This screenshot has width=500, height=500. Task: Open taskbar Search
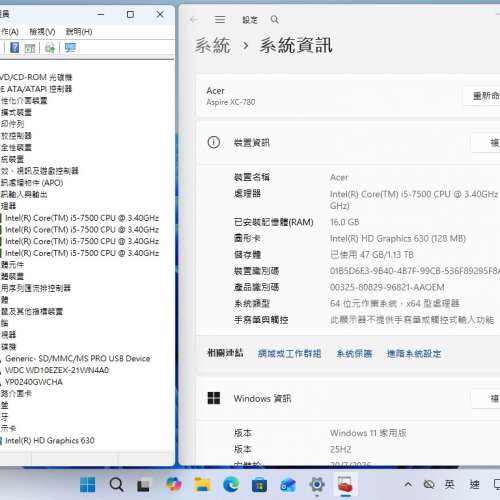[116, 485]
